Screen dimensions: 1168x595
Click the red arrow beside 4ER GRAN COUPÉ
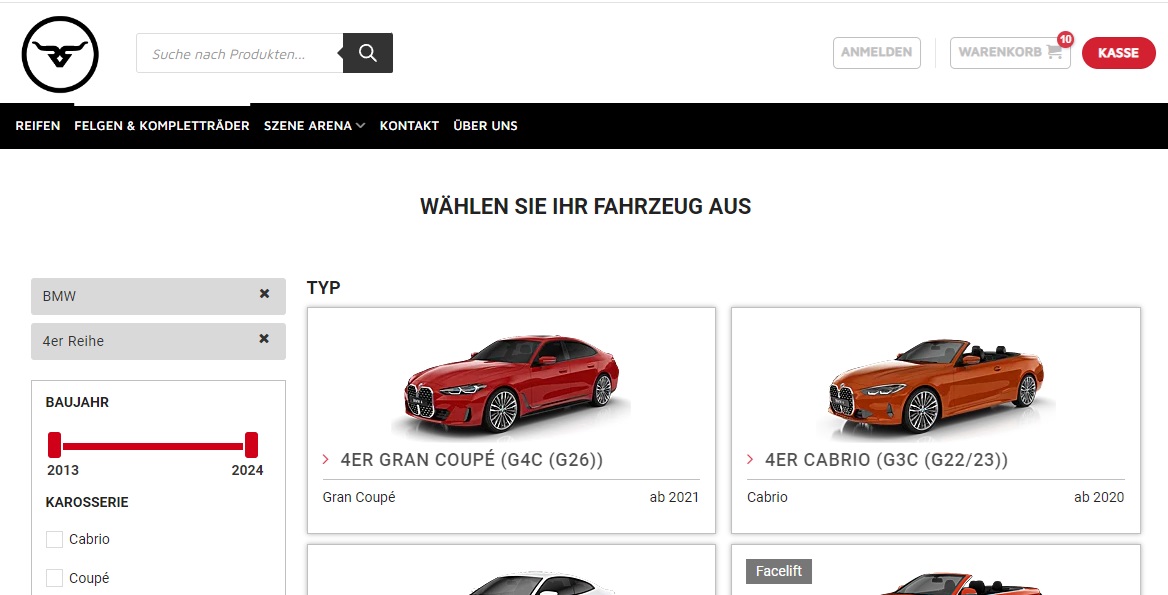coord(326,459)
